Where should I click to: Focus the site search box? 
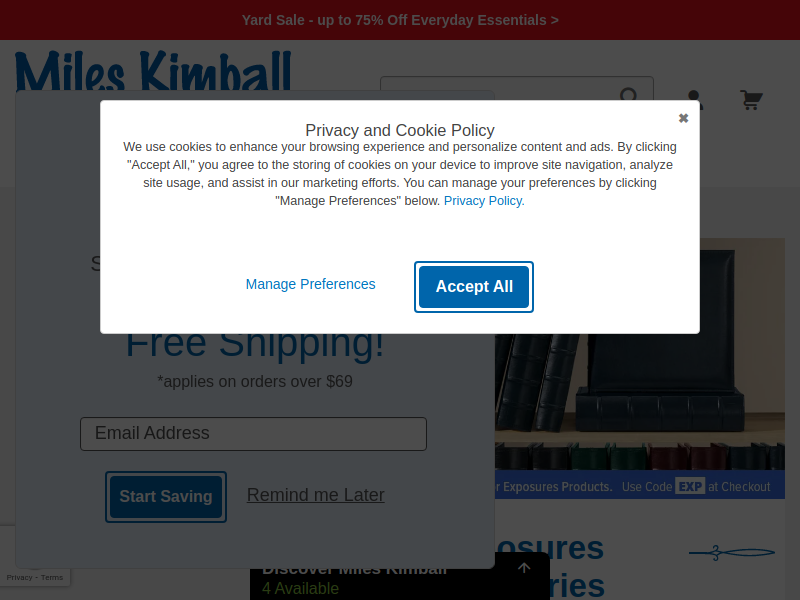point(516,88)
